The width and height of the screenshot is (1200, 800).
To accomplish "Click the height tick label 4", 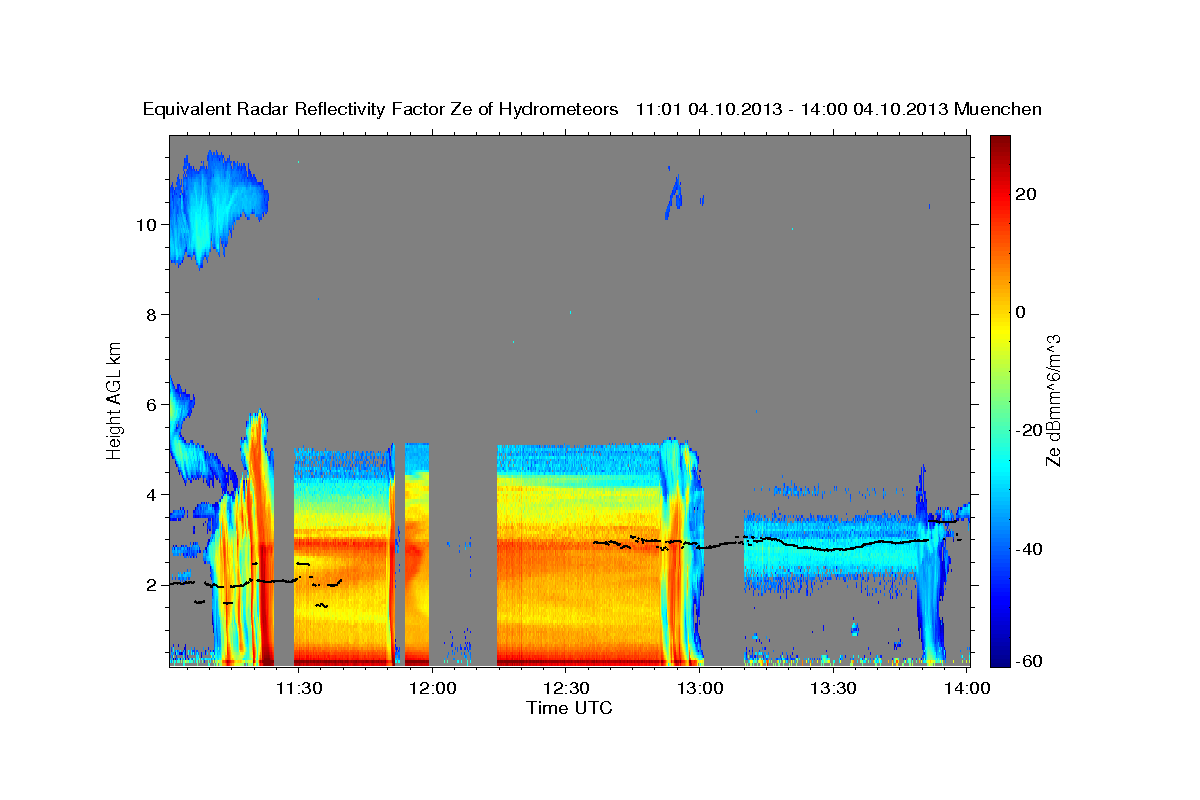I will tap(152, 495).
